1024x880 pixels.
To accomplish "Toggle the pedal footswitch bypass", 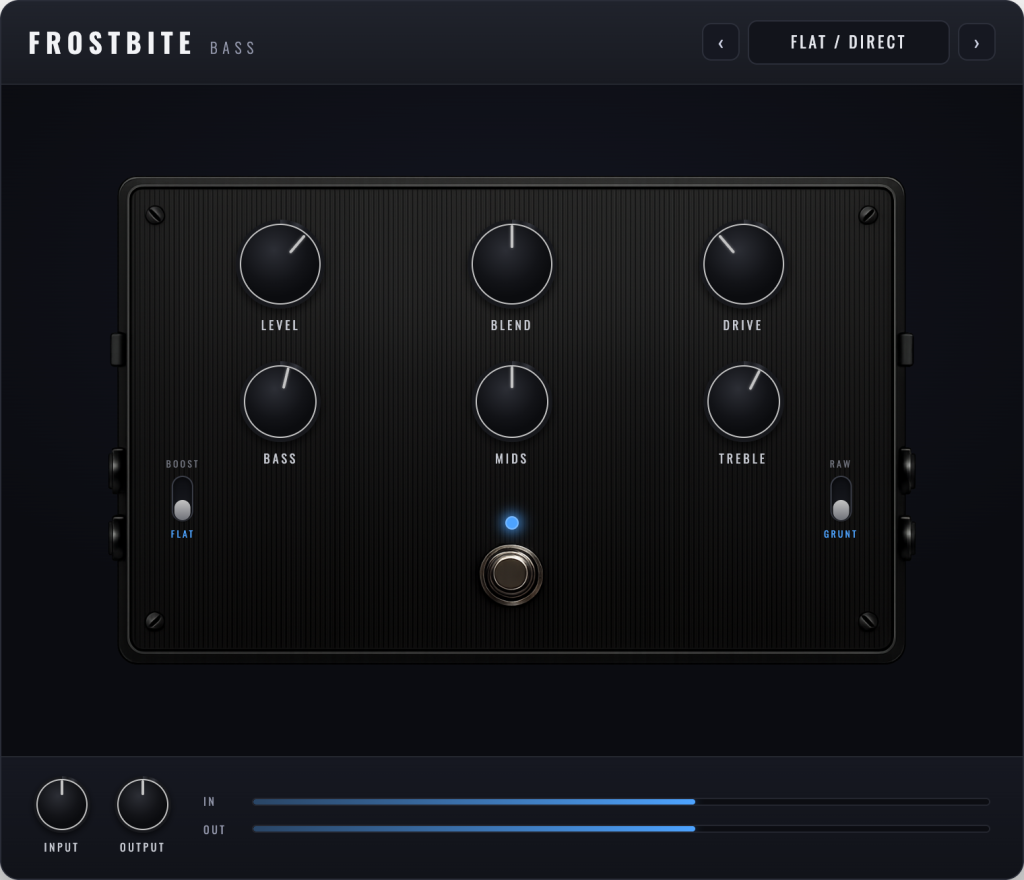I will point(511,574).
